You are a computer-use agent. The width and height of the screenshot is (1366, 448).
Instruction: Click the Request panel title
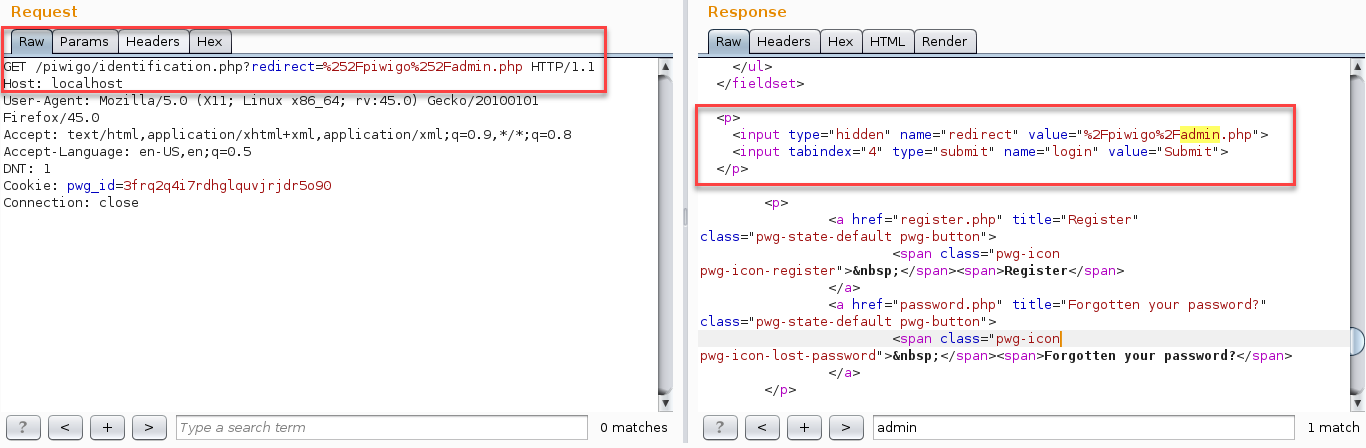44,12
